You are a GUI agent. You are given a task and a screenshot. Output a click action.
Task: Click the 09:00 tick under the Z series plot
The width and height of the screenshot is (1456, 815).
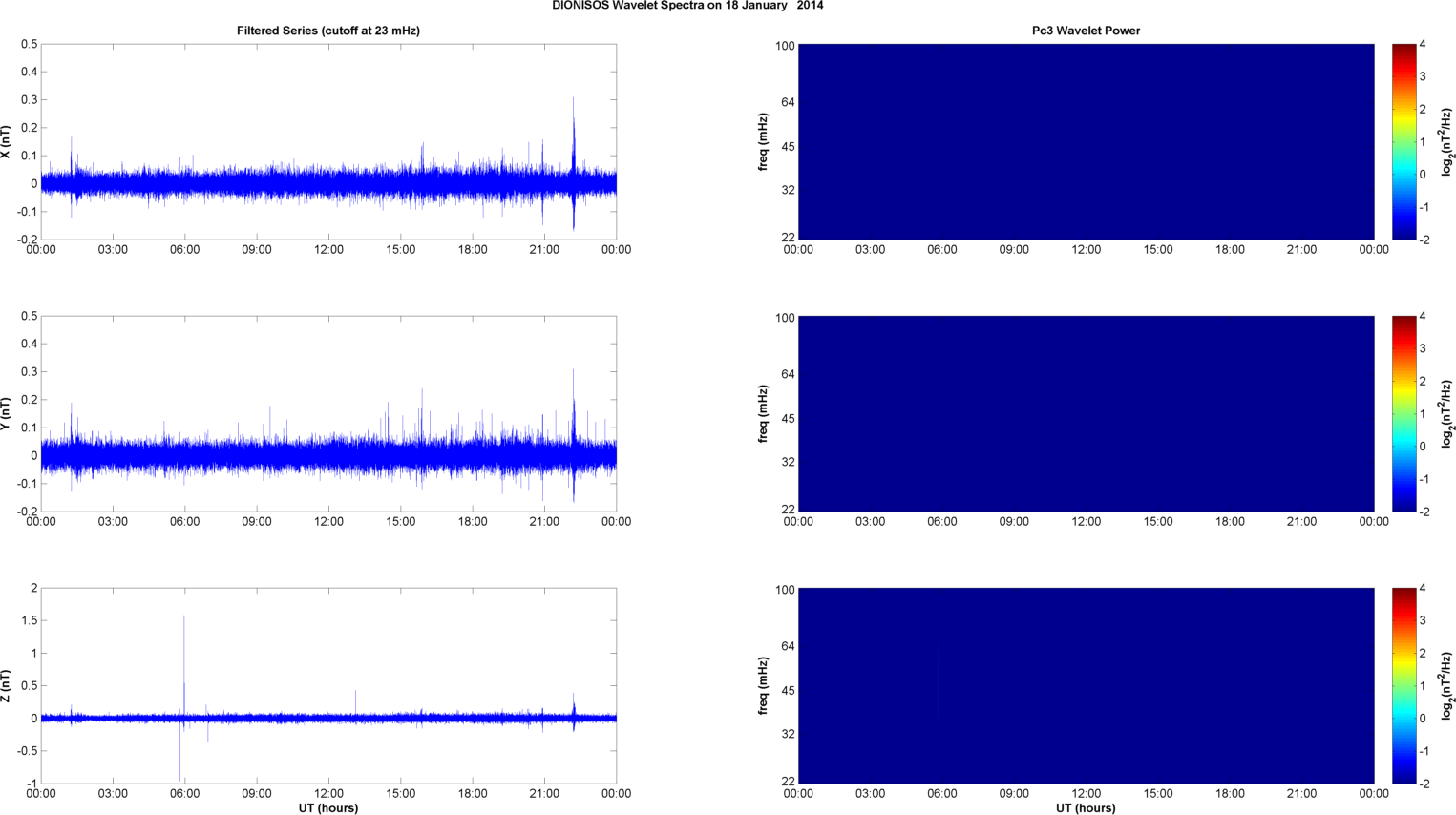(257, 794)
